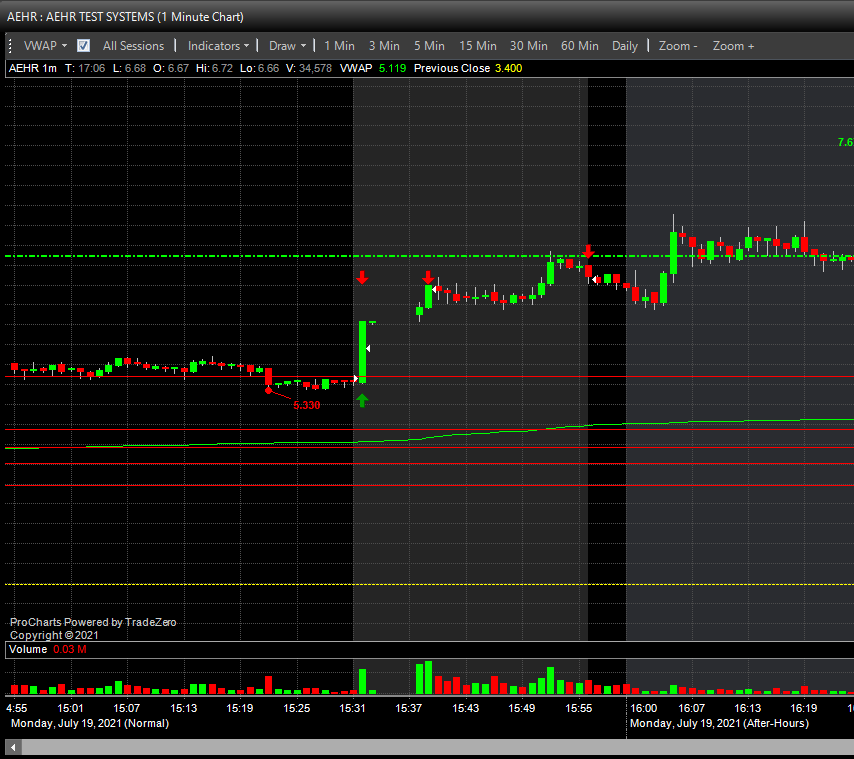Toggle the All Sessions checkbox
Image resolution: width=854 pixels, height=759 pixels.
point(83,46)
